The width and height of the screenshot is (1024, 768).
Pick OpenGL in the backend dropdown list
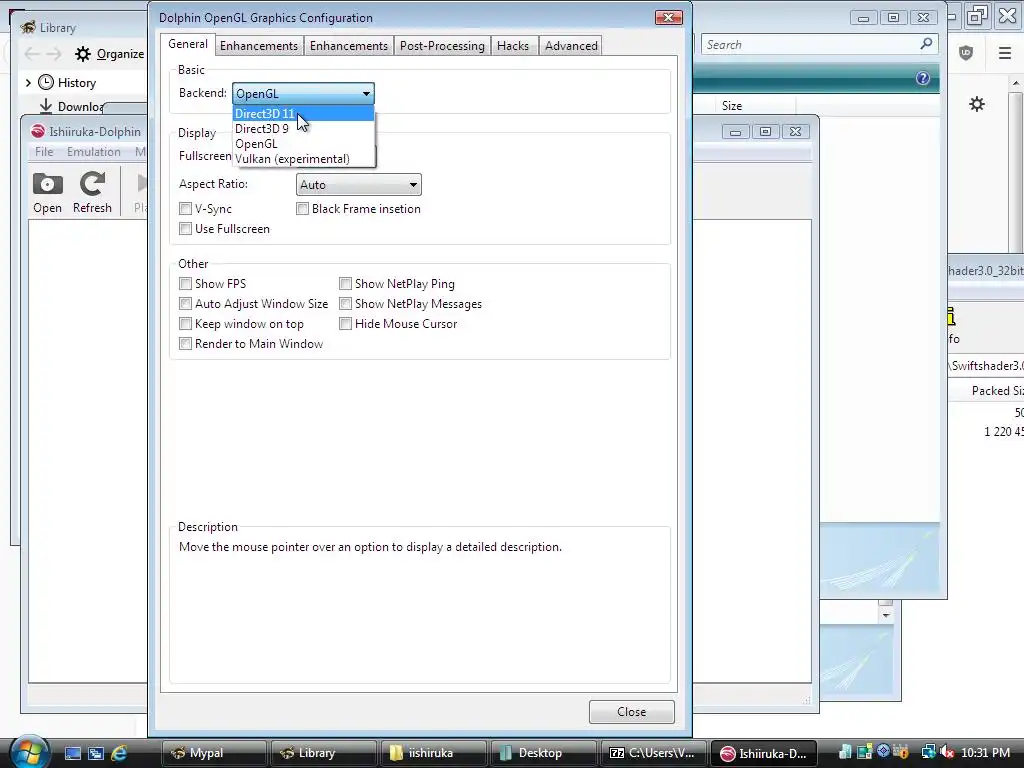pyautogui.click(x=304, y=144)
